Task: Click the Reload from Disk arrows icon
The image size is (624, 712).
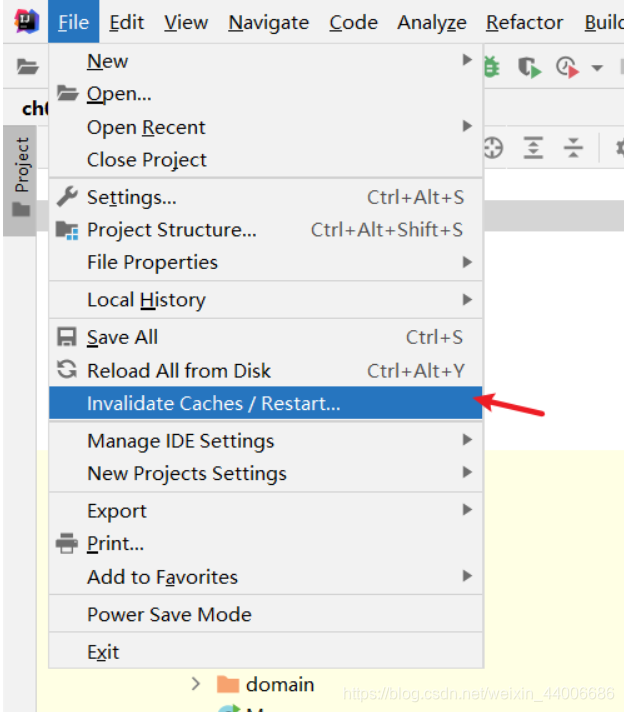Action: 67,369
